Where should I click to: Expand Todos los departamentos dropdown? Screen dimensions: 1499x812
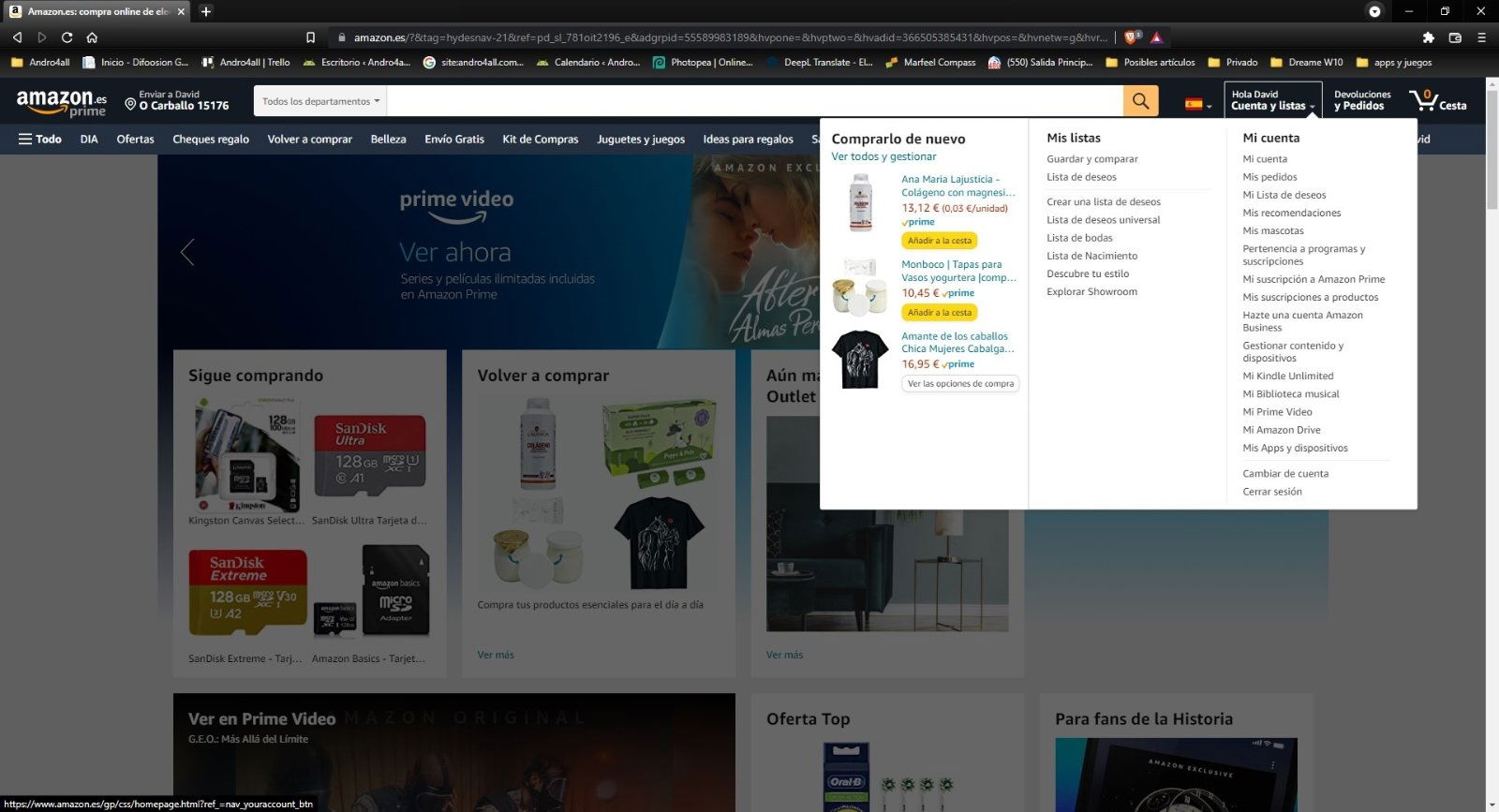click(x=320, y=101)
